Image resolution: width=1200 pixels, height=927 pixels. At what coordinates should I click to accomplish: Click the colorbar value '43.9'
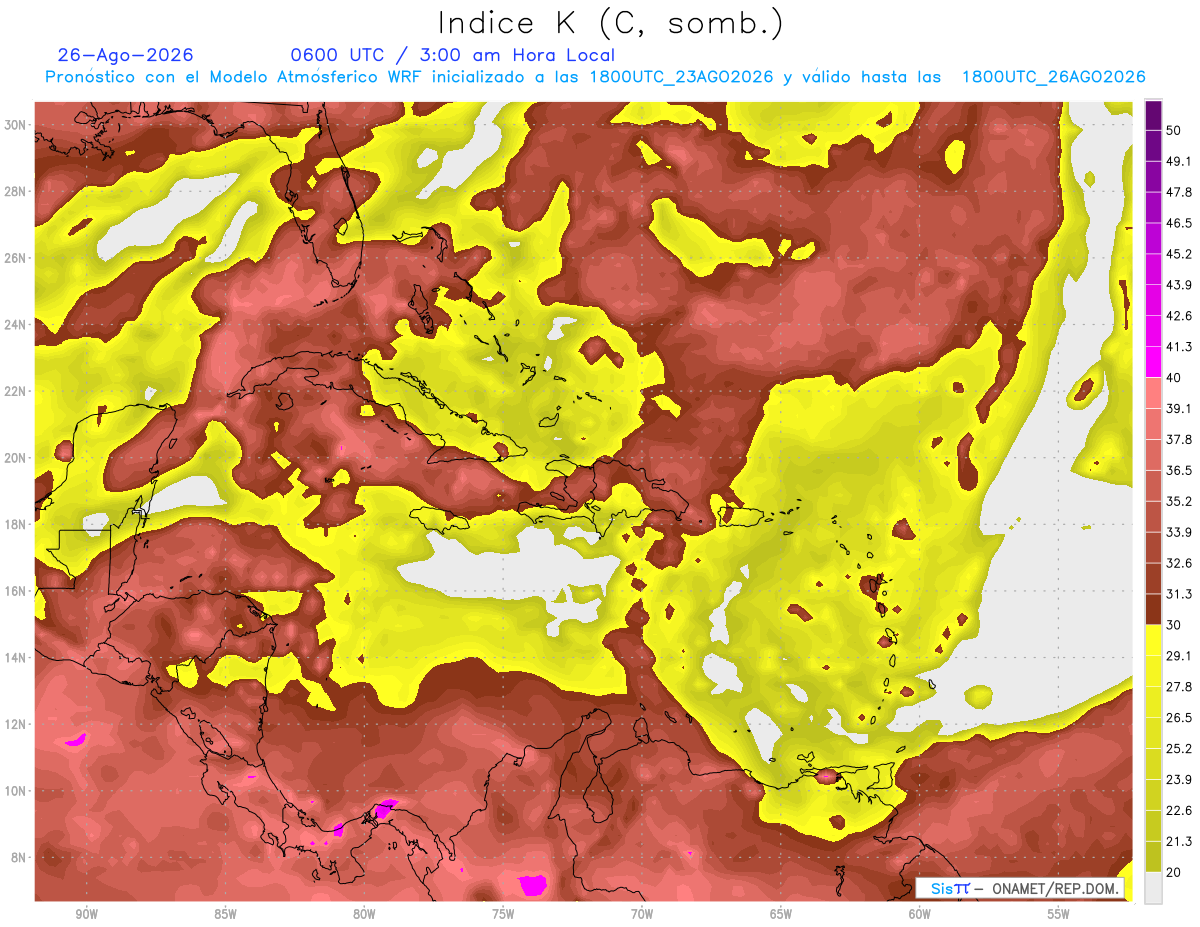pyautogui.click(x=1179, y=285)
